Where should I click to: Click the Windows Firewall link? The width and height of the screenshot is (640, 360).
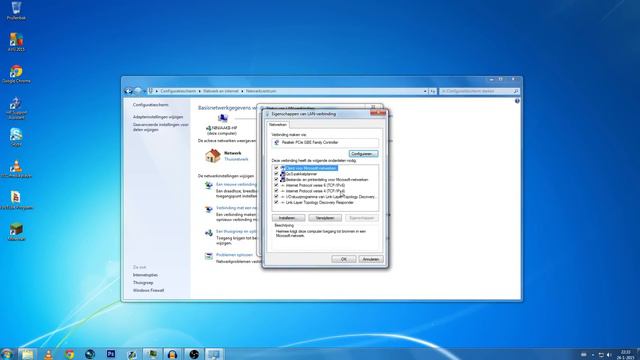[148, 290]
